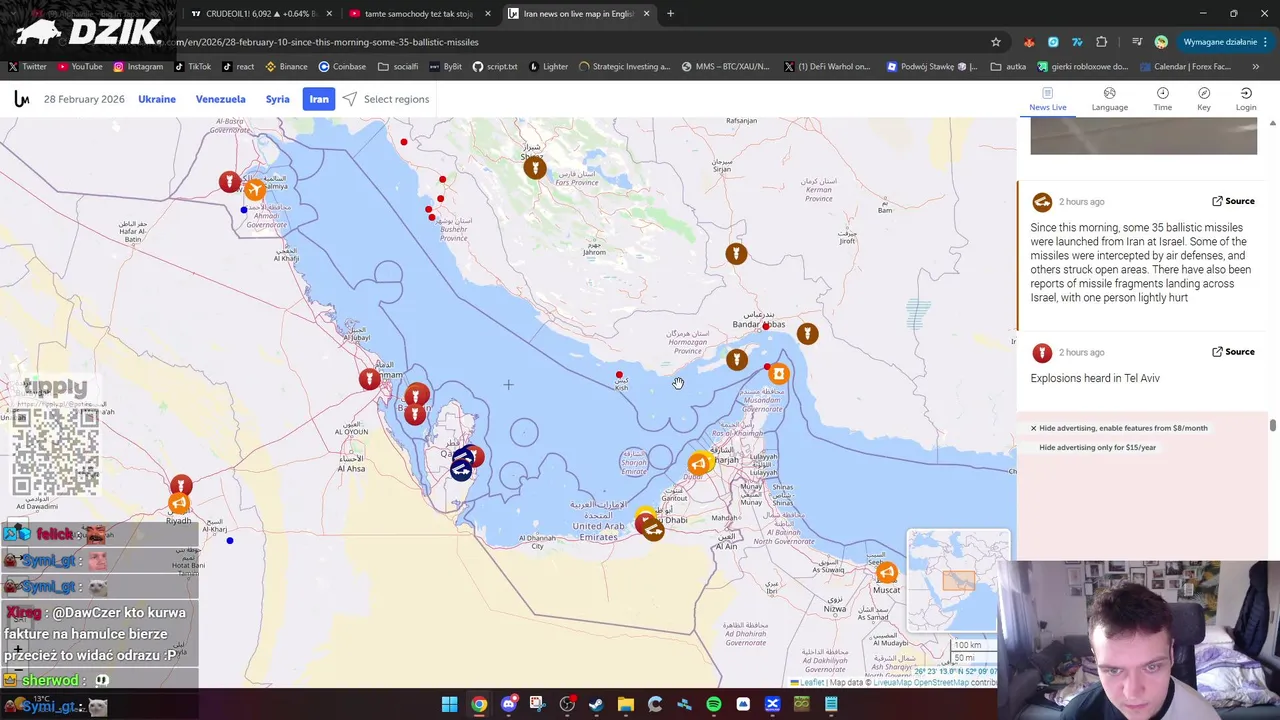1280x720 pixels.
Task: Open Source link for ballistic missiles news
Action: click(1233, 201)
